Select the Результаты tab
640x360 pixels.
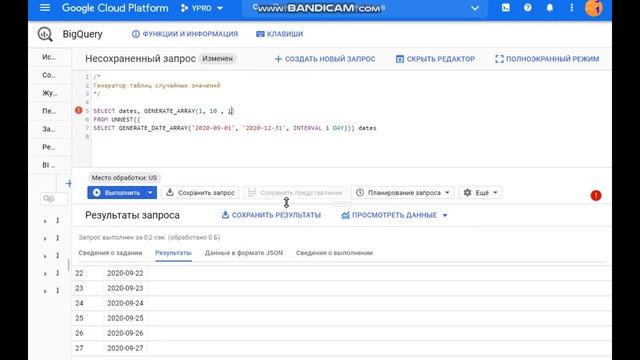tap(173, 253)
